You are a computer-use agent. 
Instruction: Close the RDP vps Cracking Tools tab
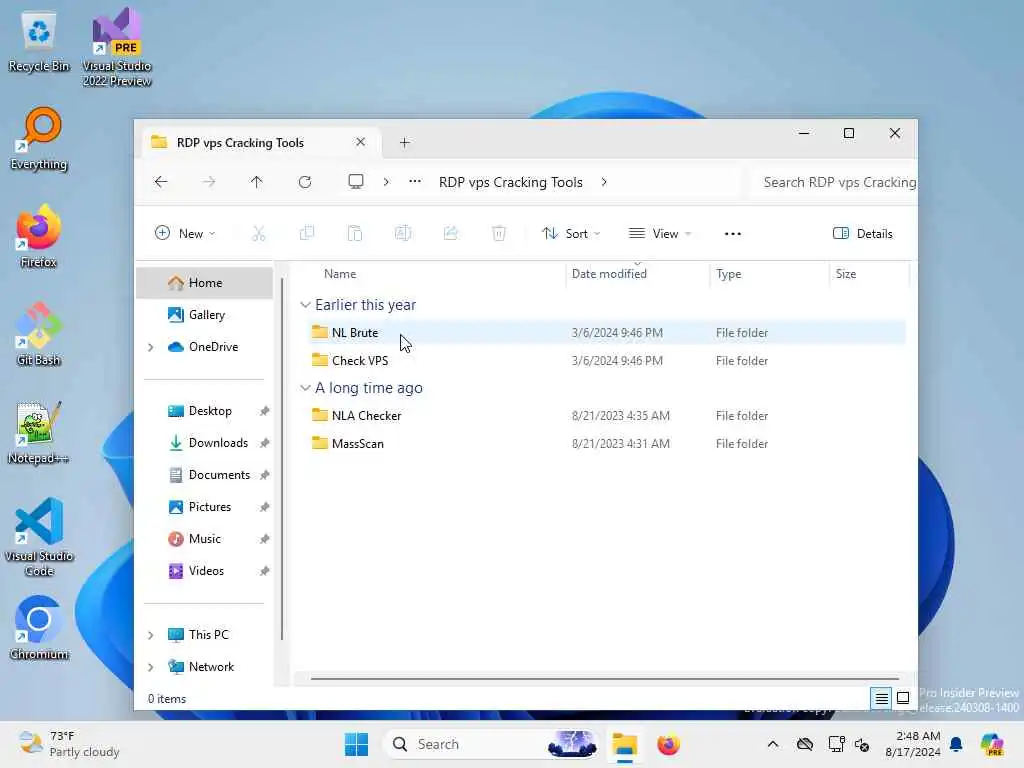pyautogui.click(x=360, y=142)
